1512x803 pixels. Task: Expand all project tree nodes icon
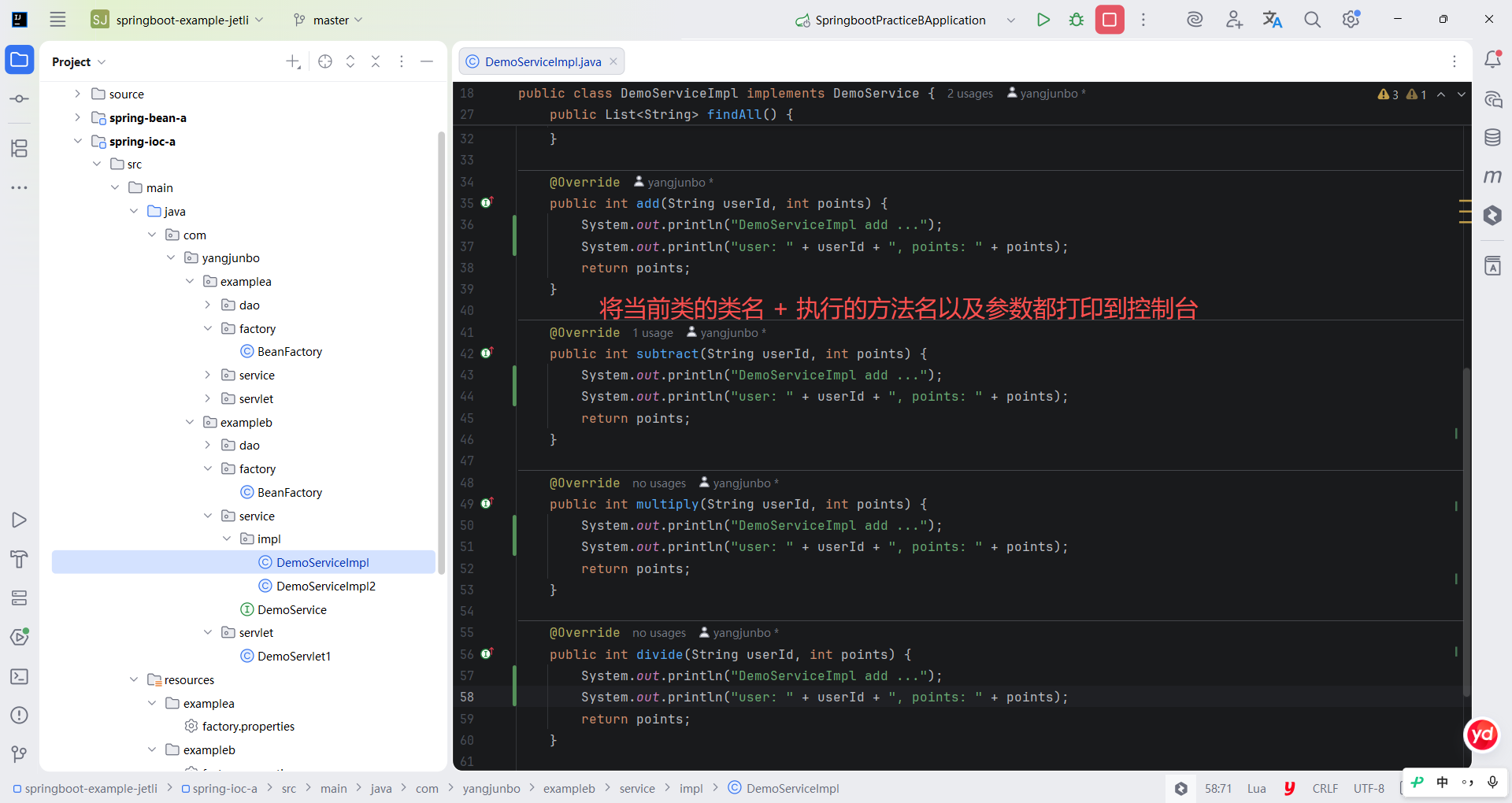coord(350,61)
